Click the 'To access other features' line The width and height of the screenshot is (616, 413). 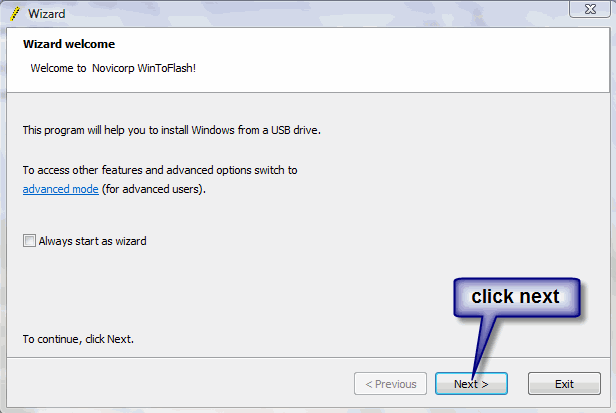coord(160,170)
